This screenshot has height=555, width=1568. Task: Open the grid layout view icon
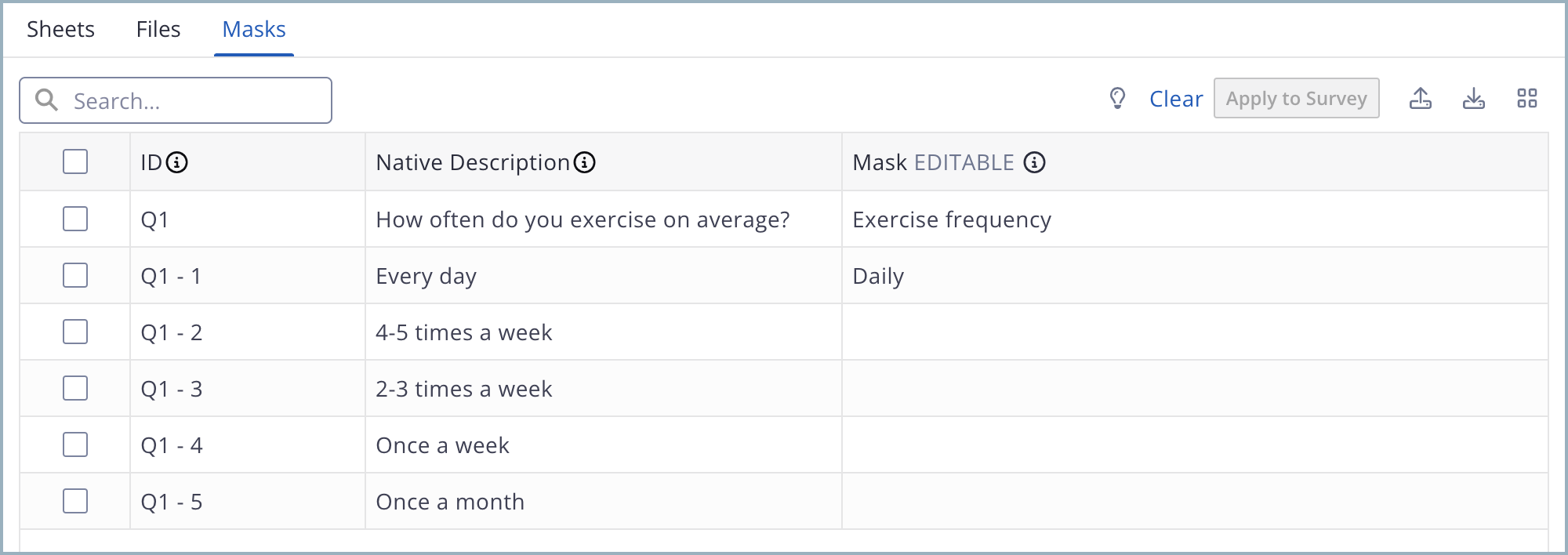[1527, 98]
